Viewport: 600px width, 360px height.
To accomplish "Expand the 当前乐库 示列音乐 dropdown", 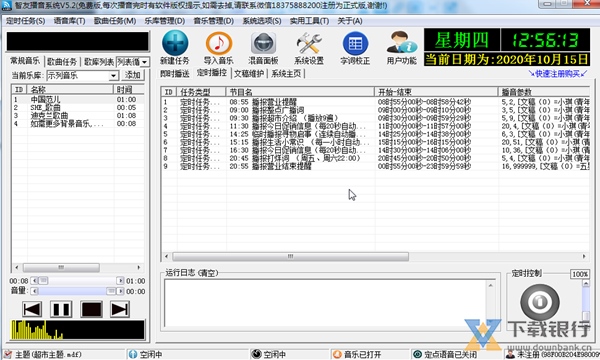I will (x=113, y=75).
